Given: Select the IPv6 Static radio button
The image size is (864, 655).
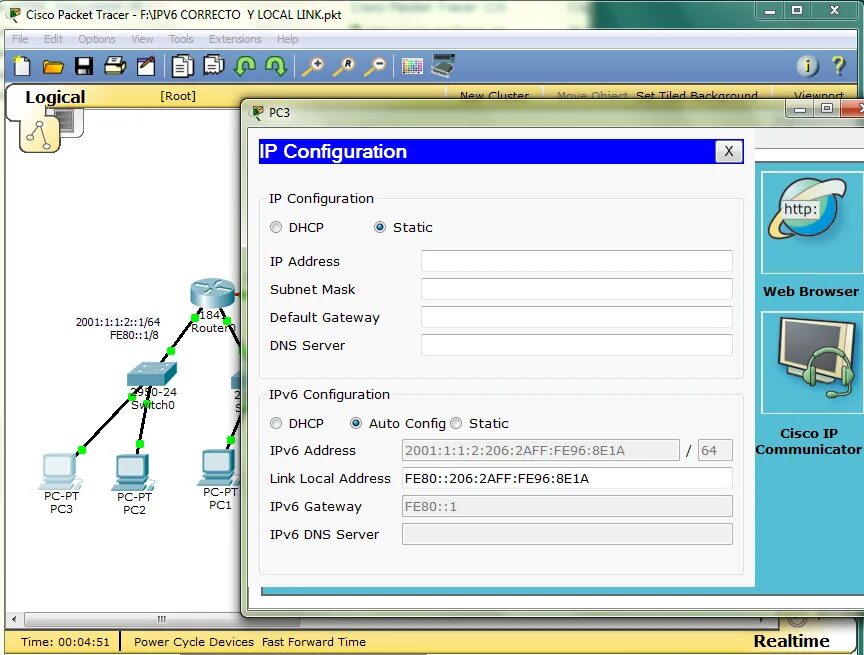Looking at the screenshot, I should [x=456, y=423].
